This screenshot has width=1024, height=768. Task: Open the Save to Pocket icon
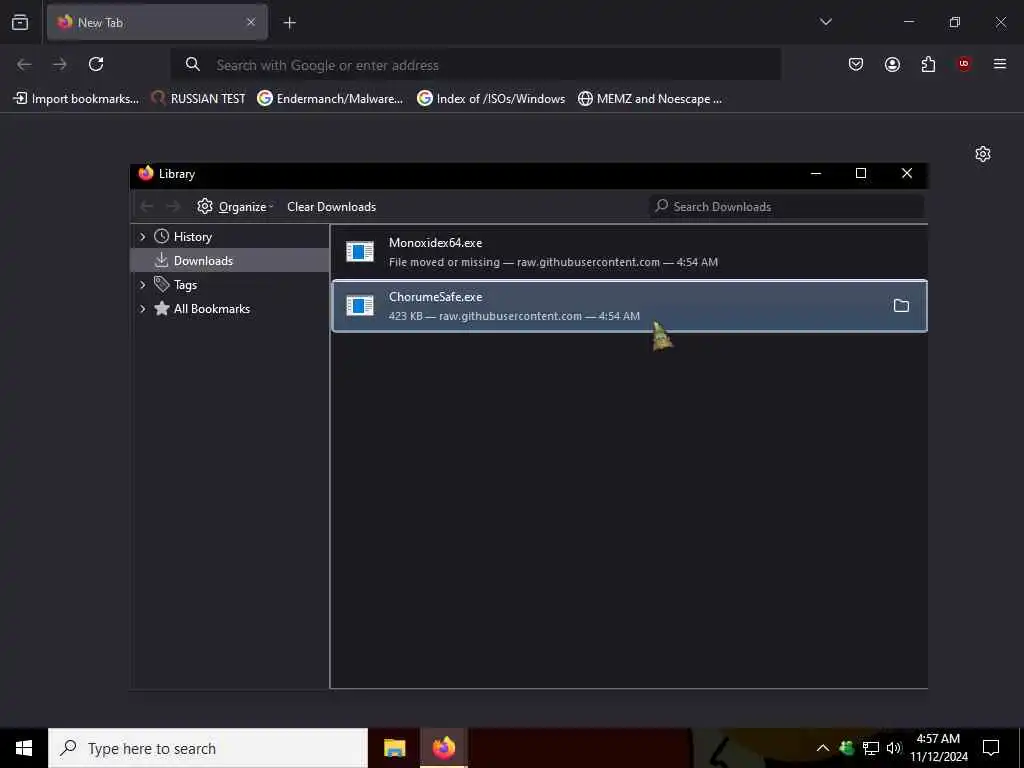point(856,64)
